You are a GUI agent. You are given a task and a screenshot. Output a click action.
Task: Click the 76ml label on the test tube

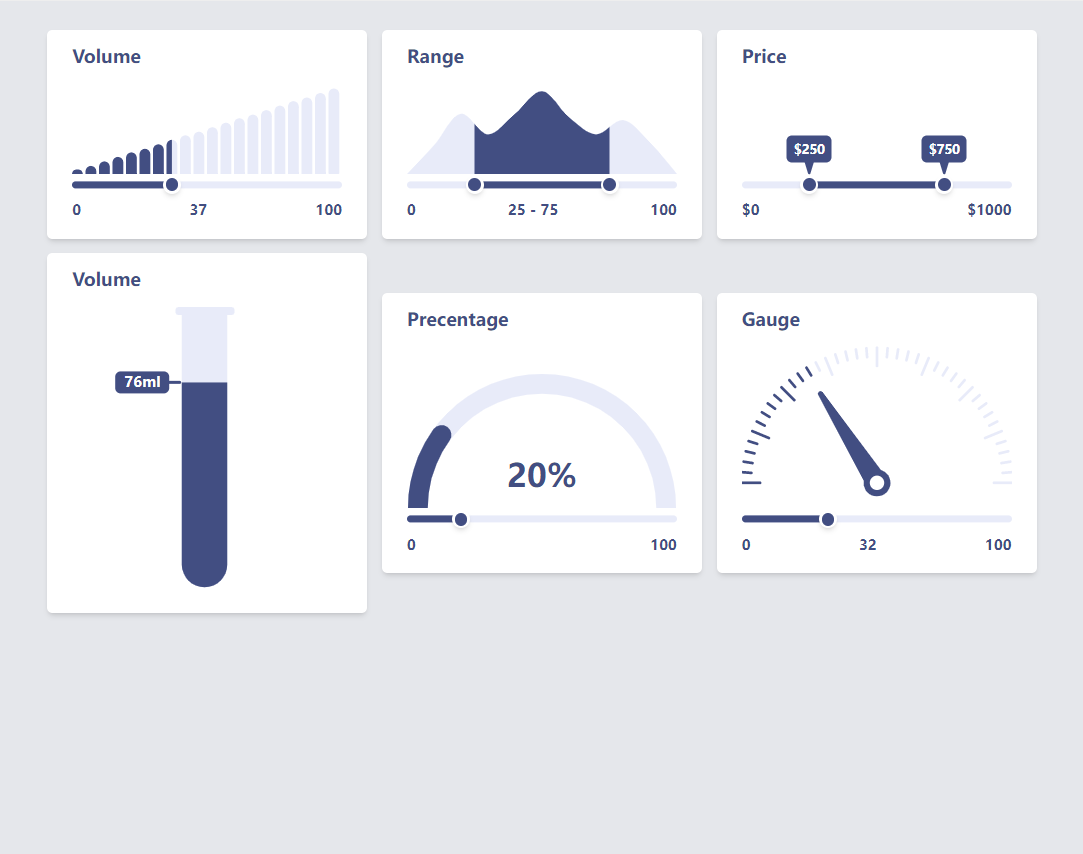point(142,382)
